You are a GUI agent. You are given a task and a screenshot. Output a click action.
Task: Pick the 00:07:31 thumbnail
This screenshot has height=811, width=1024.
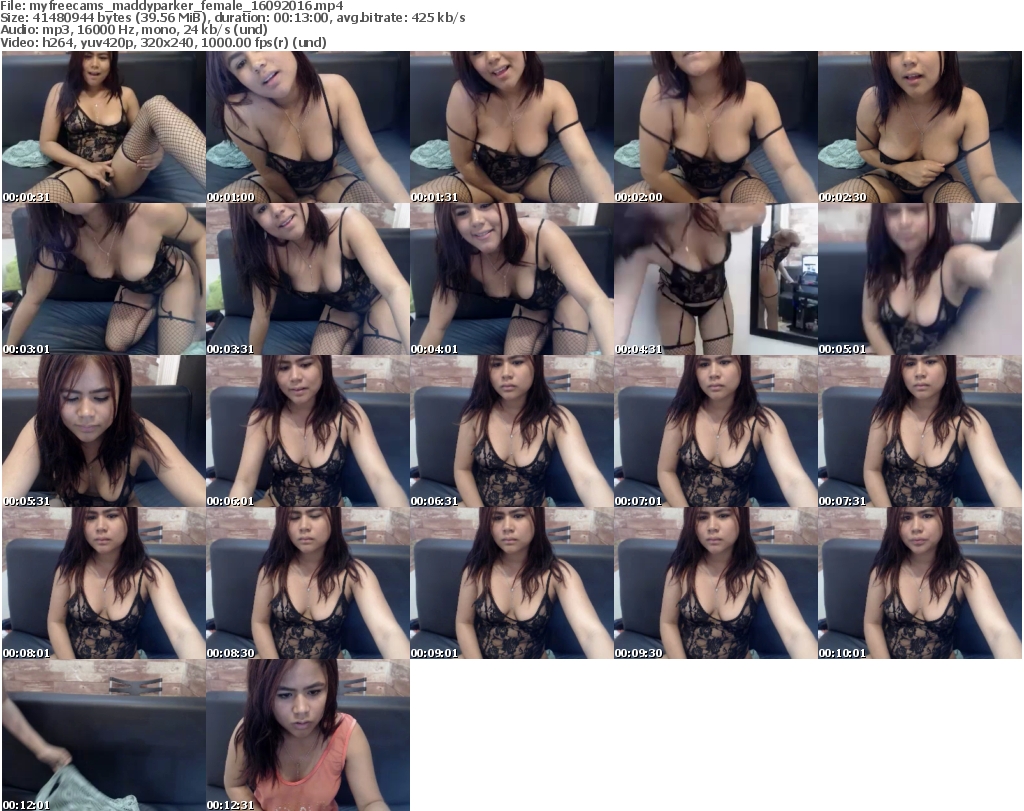(x=920, y=431)
